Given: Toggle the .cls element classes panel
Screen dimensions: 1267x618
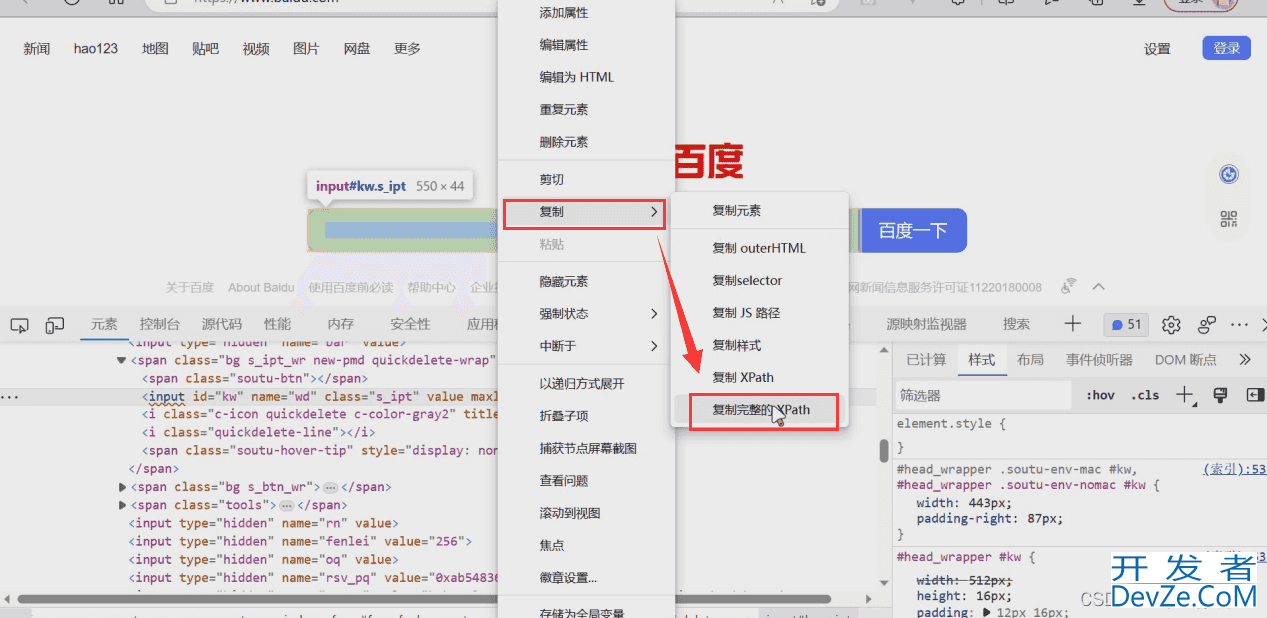Looking at the screenshot, I should 1146,395.
